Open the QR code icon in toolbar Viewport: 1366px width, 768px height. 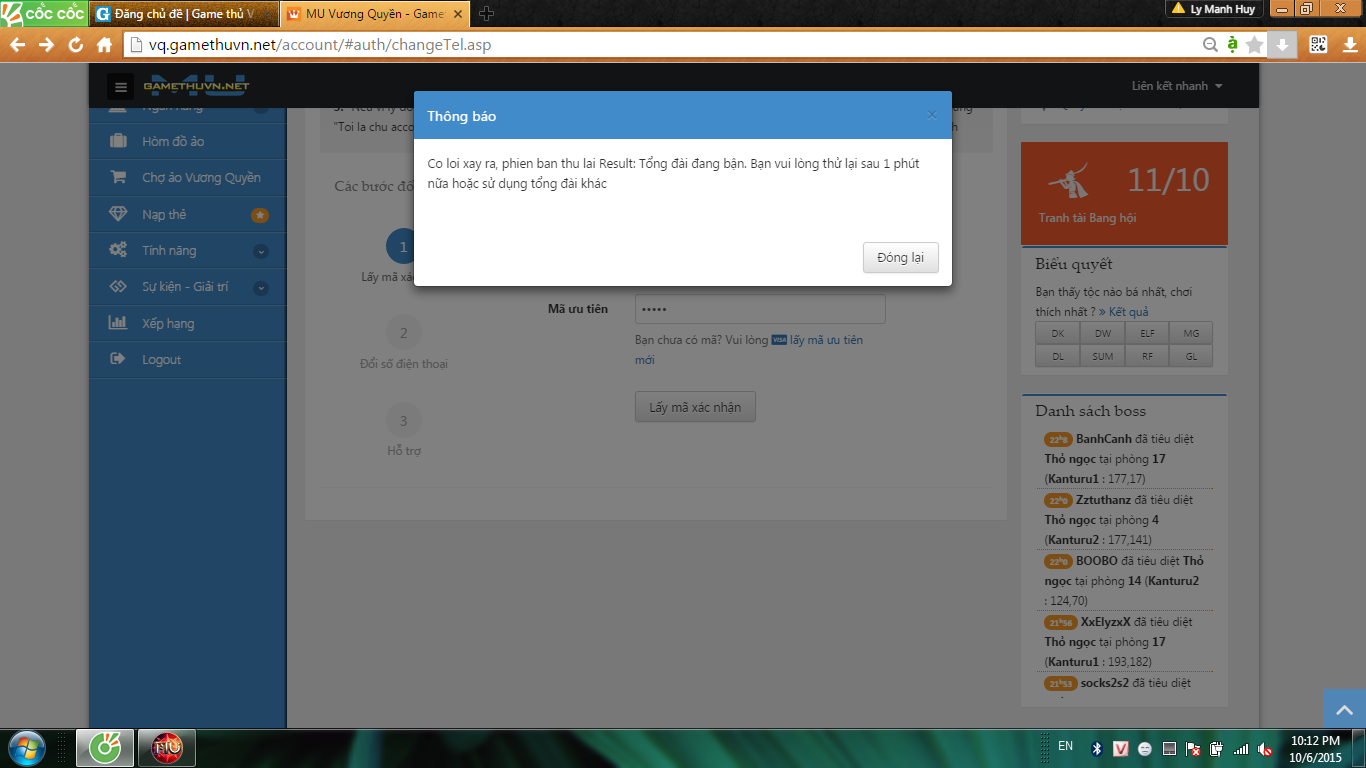[x=1318, y=44]
